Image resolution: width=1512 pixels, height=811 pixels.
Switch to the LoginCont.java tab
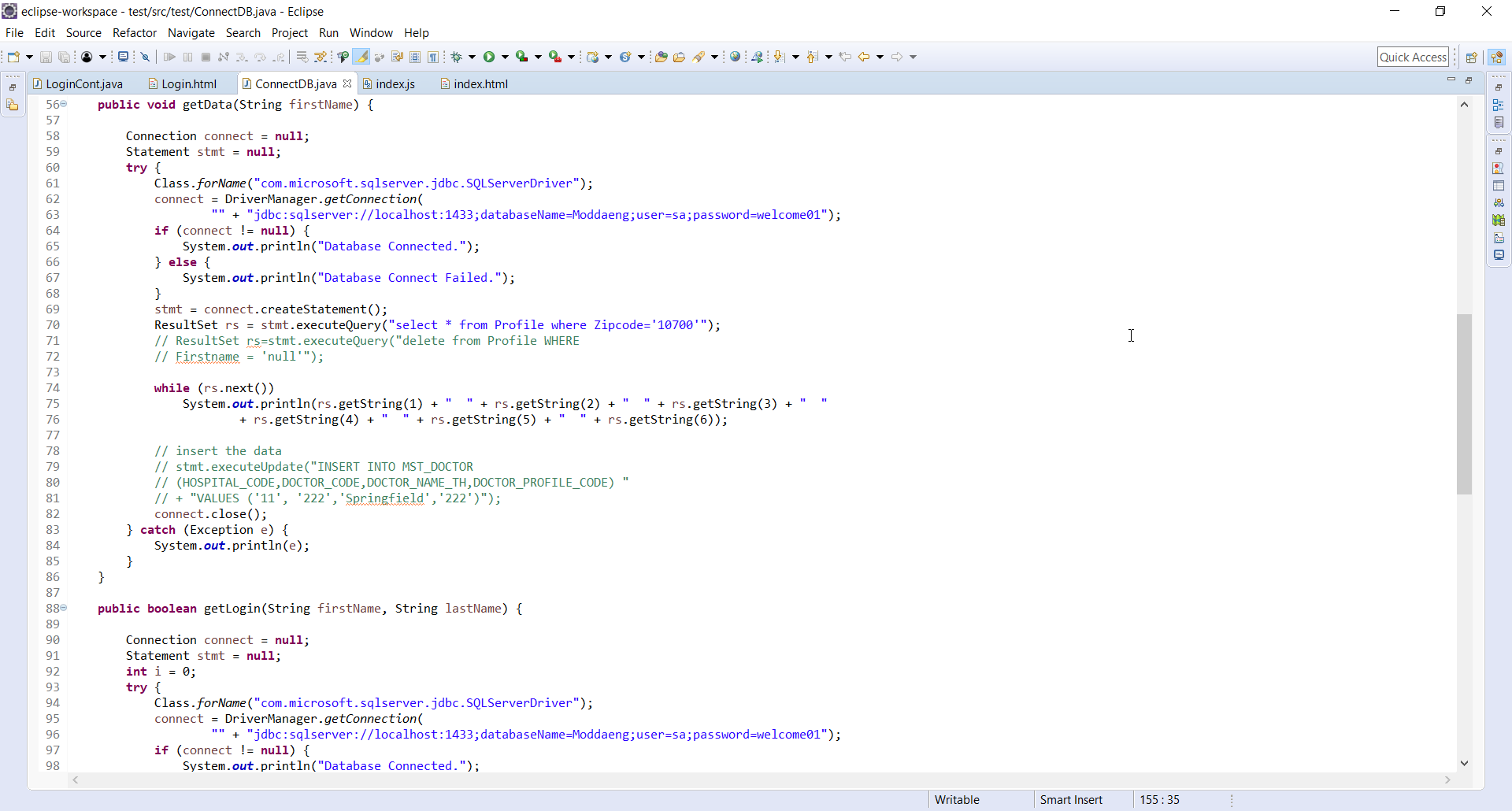83,84
